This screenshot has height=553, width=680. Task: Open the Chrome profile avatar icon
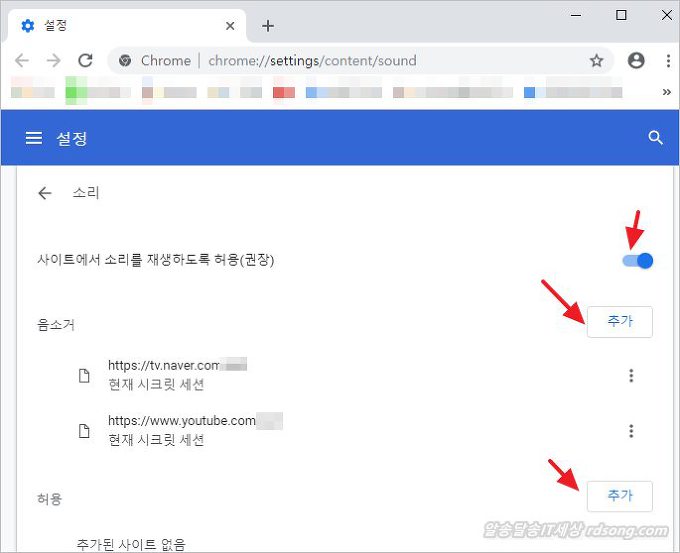636,61
